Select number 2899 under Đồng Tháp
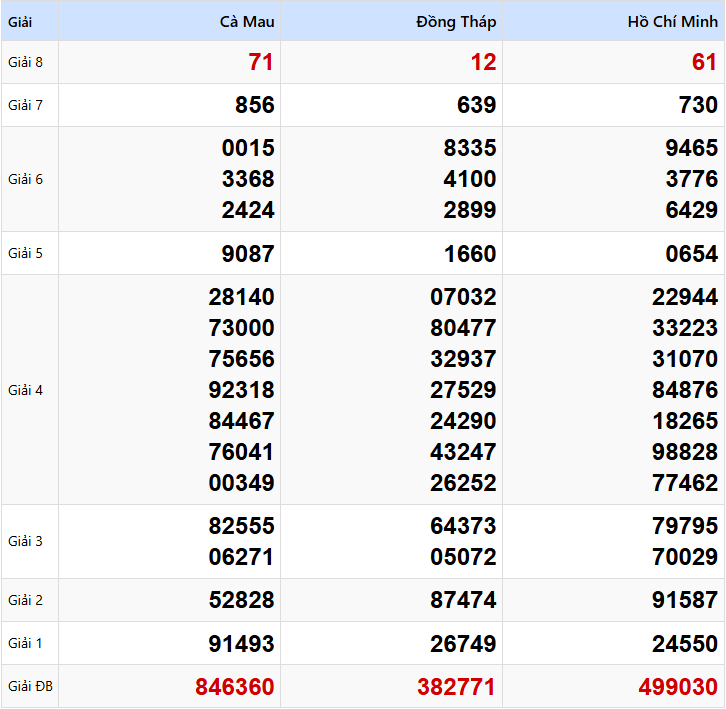 (x=470, y=210)
